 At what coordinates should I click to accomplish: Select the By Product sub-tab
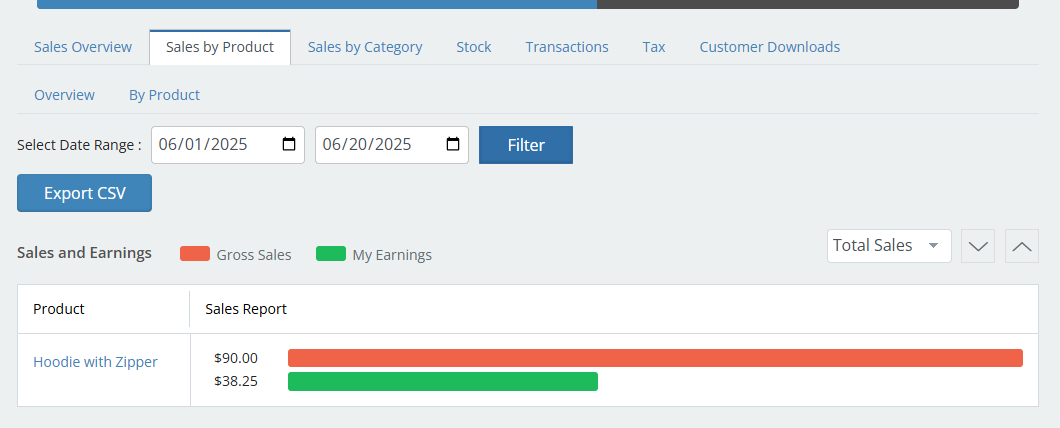click(164, 95)
